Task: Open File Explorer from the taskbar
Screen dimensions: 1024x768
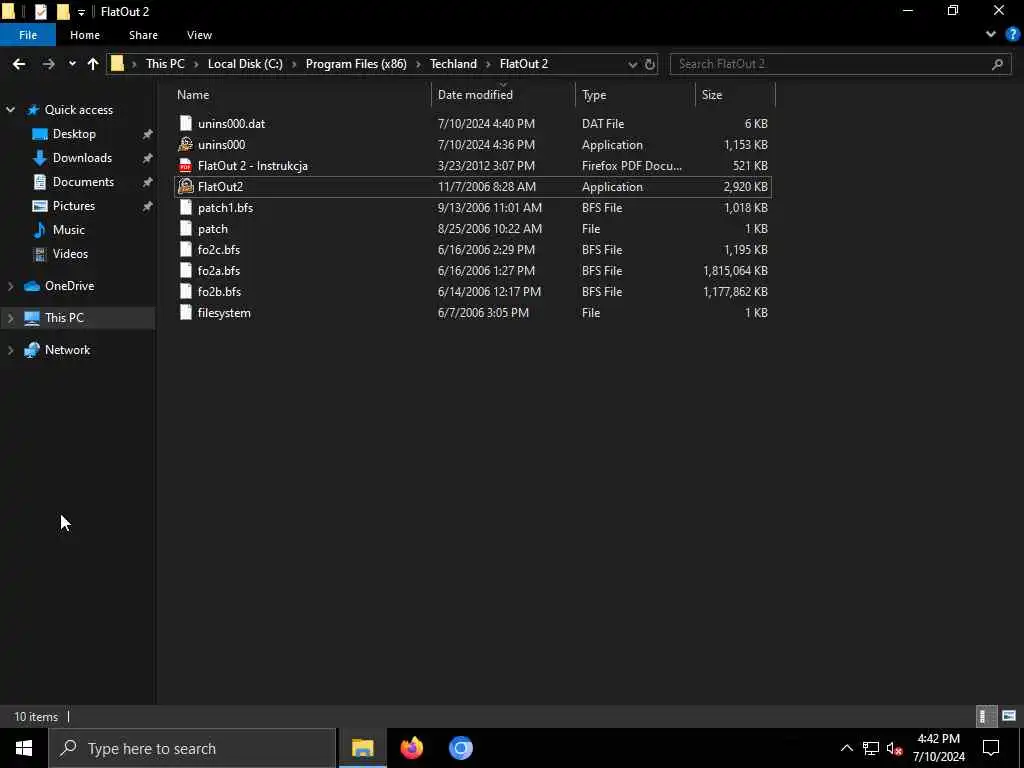Action: click(362, 748)
